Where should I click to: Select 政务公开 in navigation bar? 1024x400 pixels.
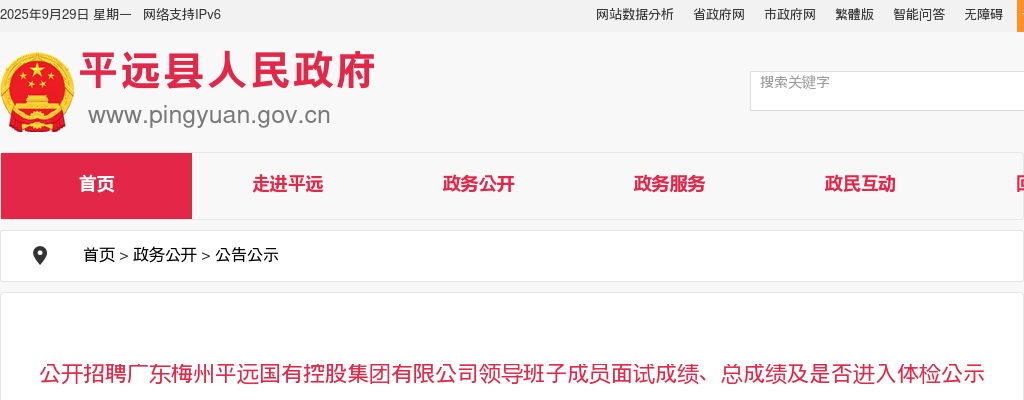(x=479, y=184)
